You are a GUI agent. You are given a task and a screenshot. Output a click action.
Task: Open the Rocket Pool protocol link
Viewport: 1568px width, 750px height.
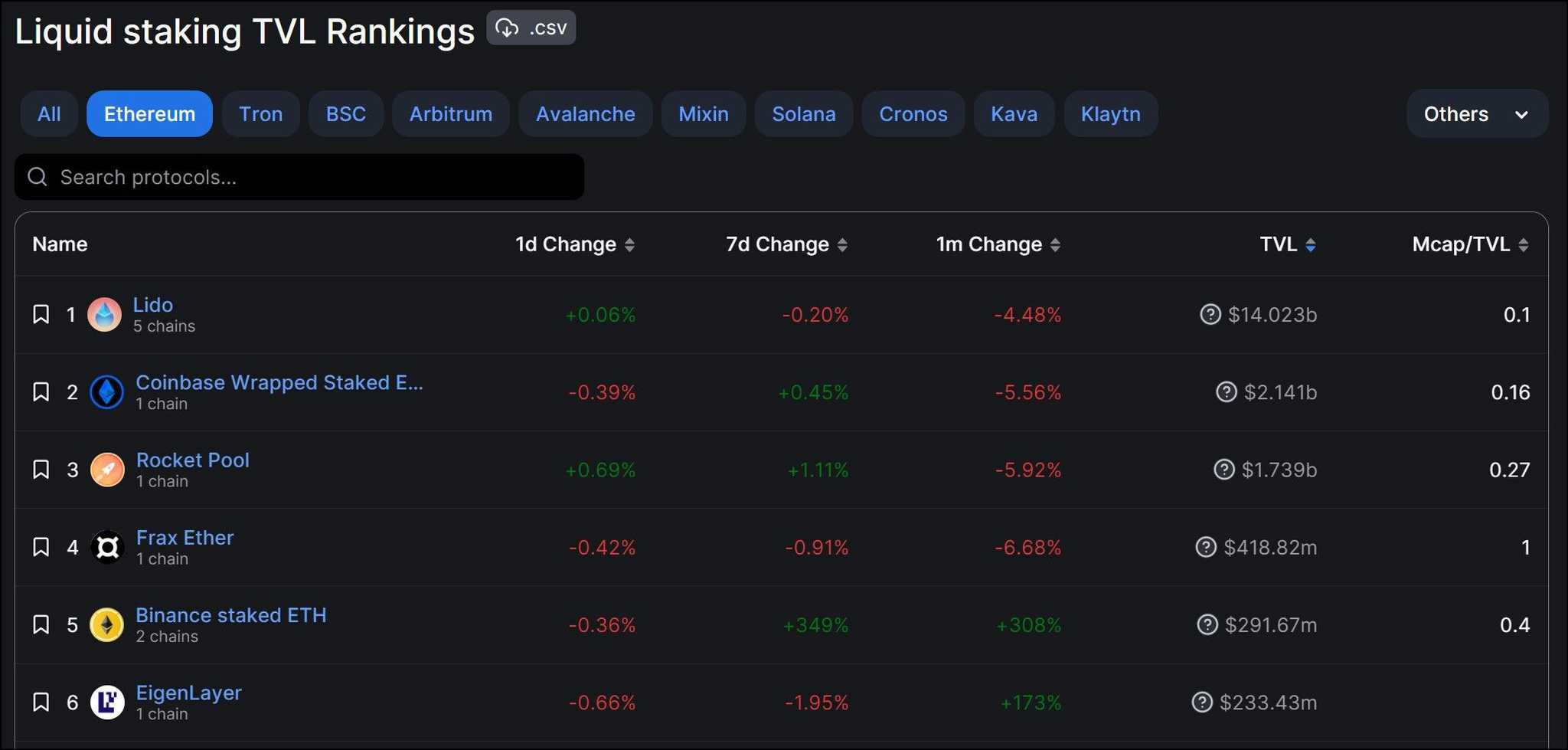192,460
